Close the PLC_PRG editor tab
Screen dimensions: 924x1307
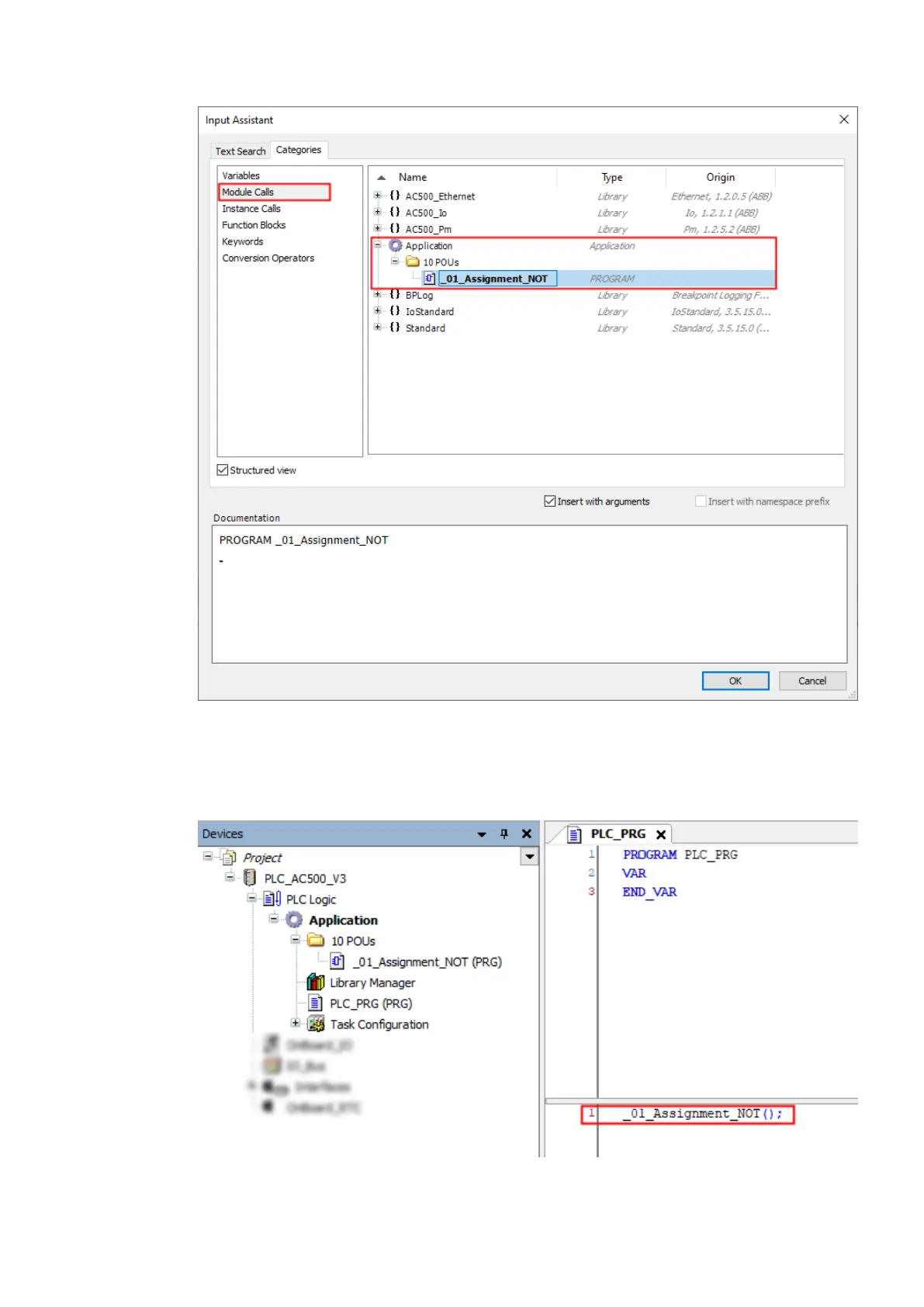tap(661, 834)
